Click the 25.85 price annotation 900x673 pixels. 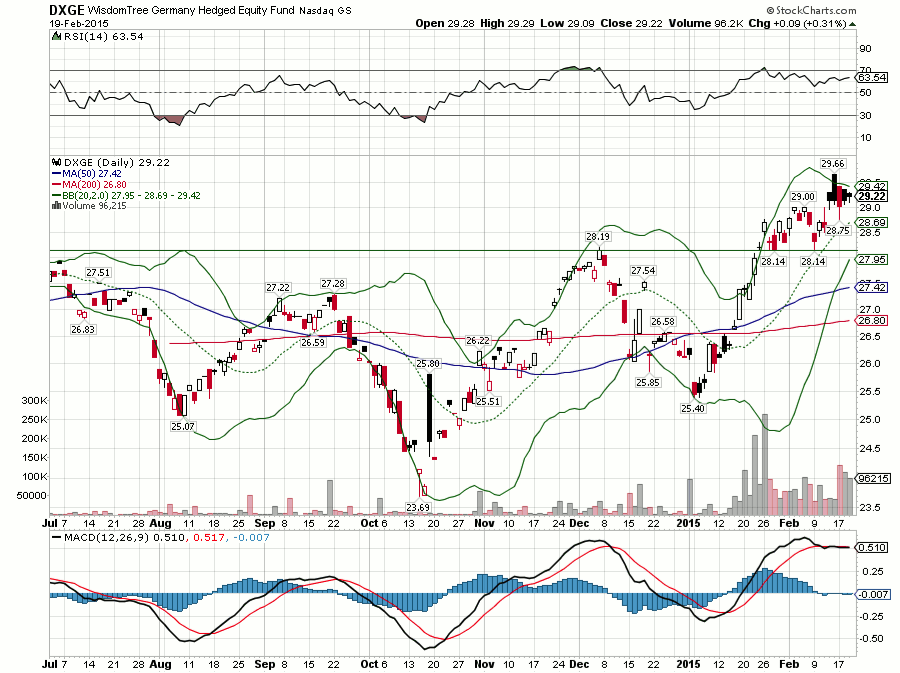[x=647, y=382]
